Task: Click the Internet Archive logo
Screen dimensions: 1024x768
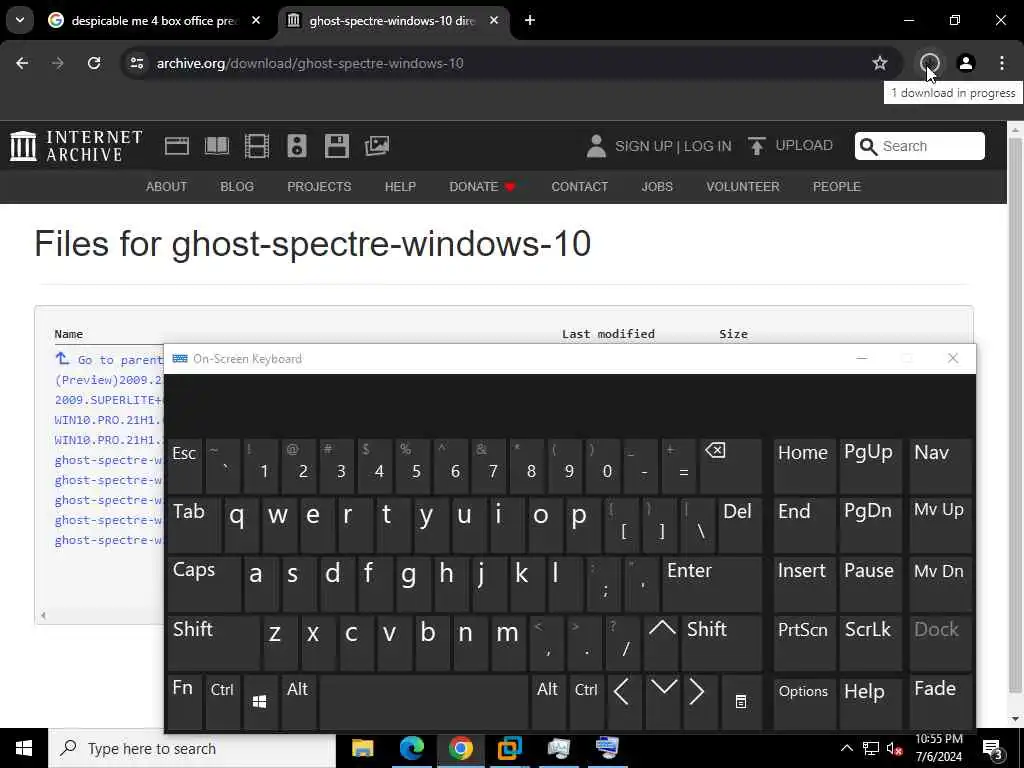Action: point(76,146)
